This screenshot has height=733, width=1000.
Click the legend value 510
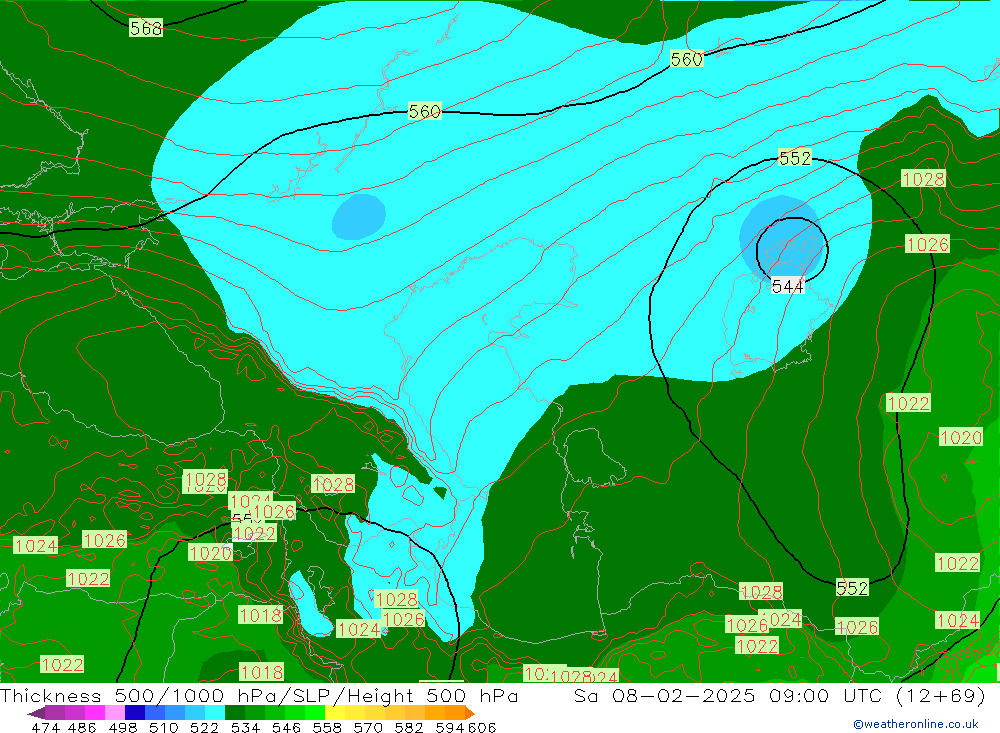click(164, 727)
